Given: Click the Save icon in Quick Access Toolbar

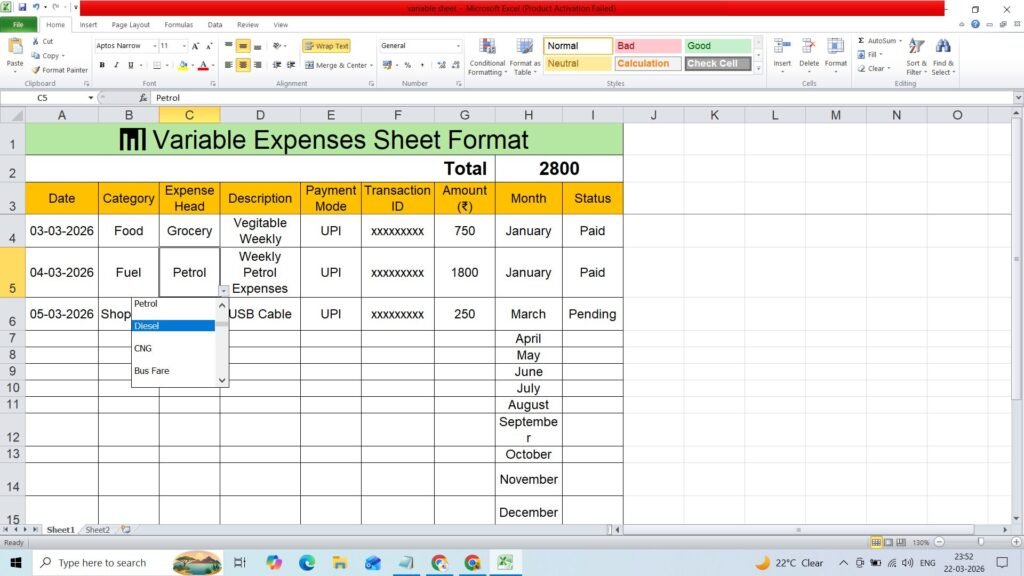Looking at the screenshot, I should (x=22, y=7).
